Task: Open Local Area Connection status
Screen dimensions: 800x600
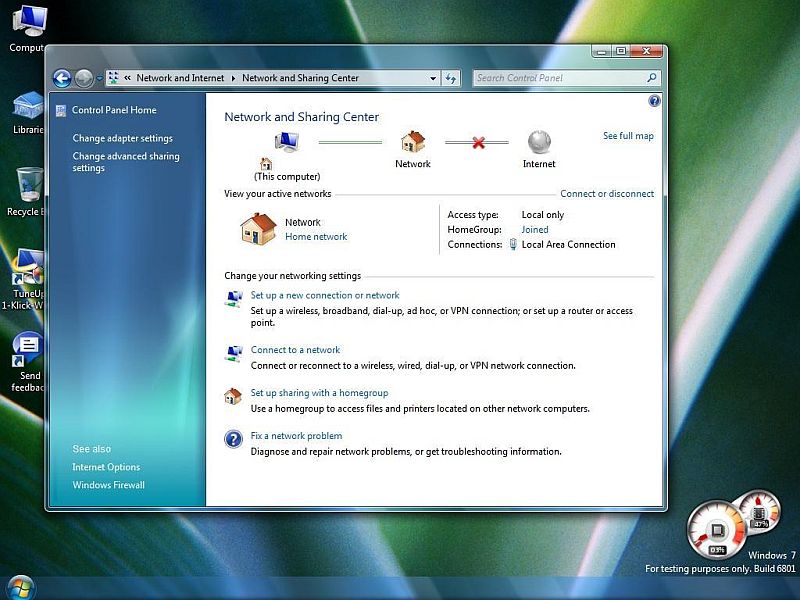Action: [568, 244]
